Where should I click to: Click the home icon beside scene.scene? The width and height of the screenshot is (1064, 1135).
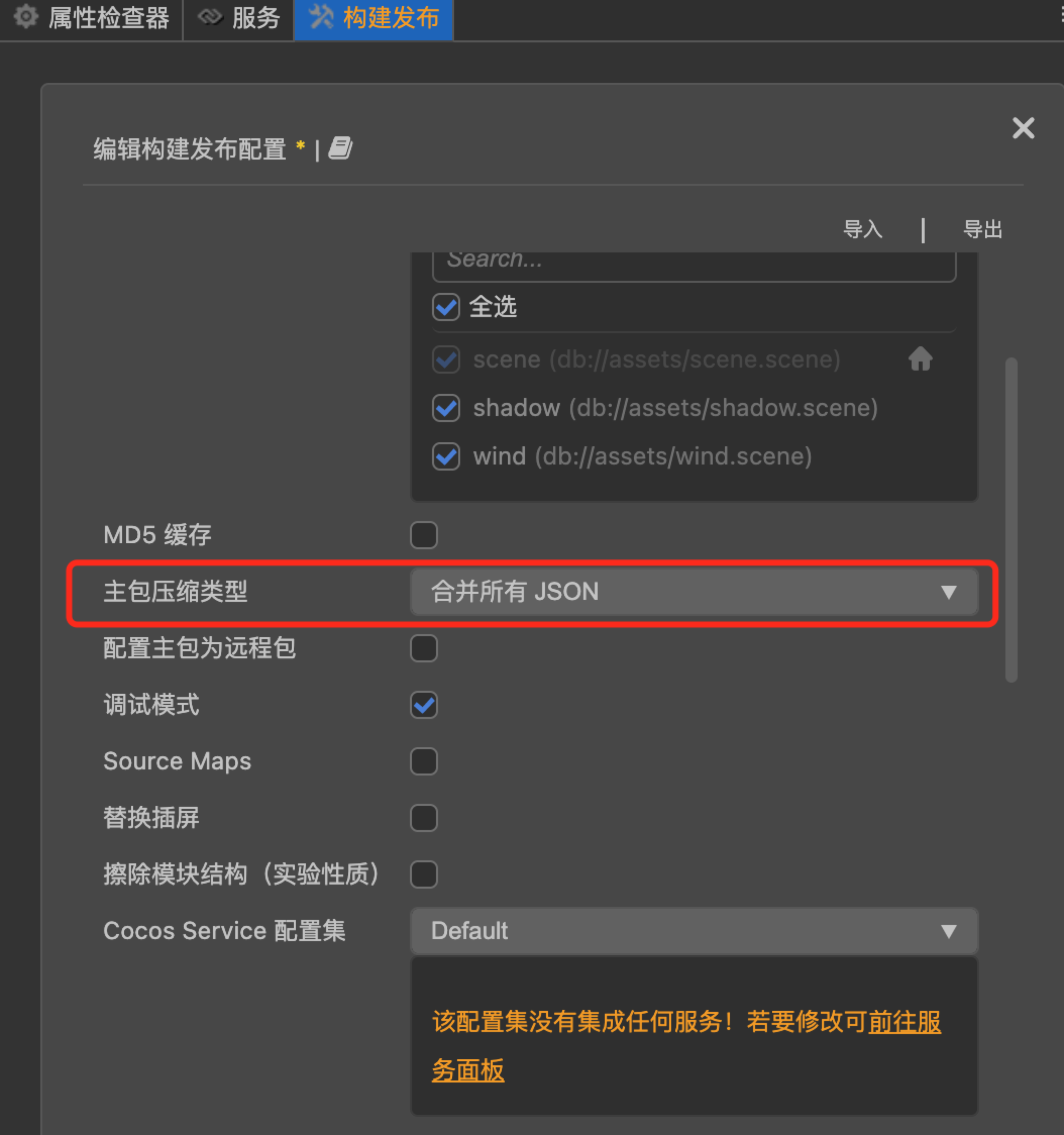coord(920,359)
